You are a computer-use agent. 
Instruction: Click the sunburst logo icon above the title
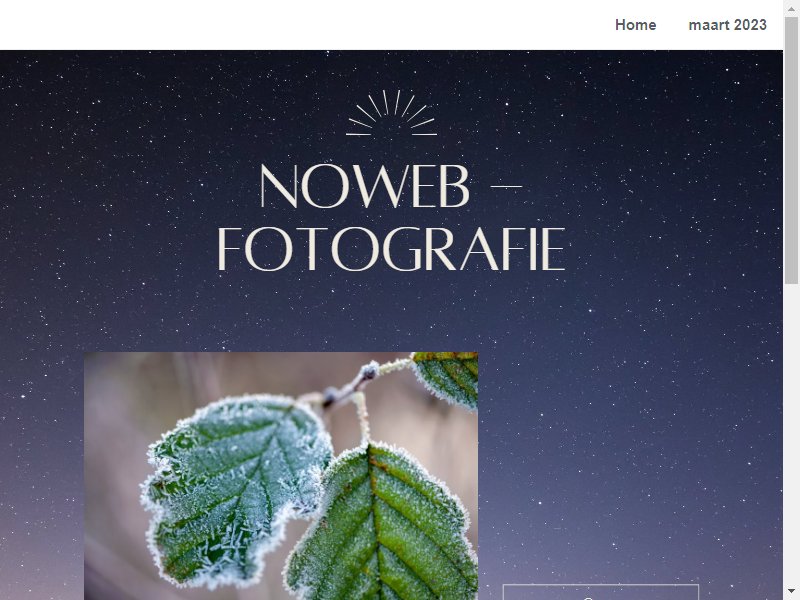coord(391,113)
